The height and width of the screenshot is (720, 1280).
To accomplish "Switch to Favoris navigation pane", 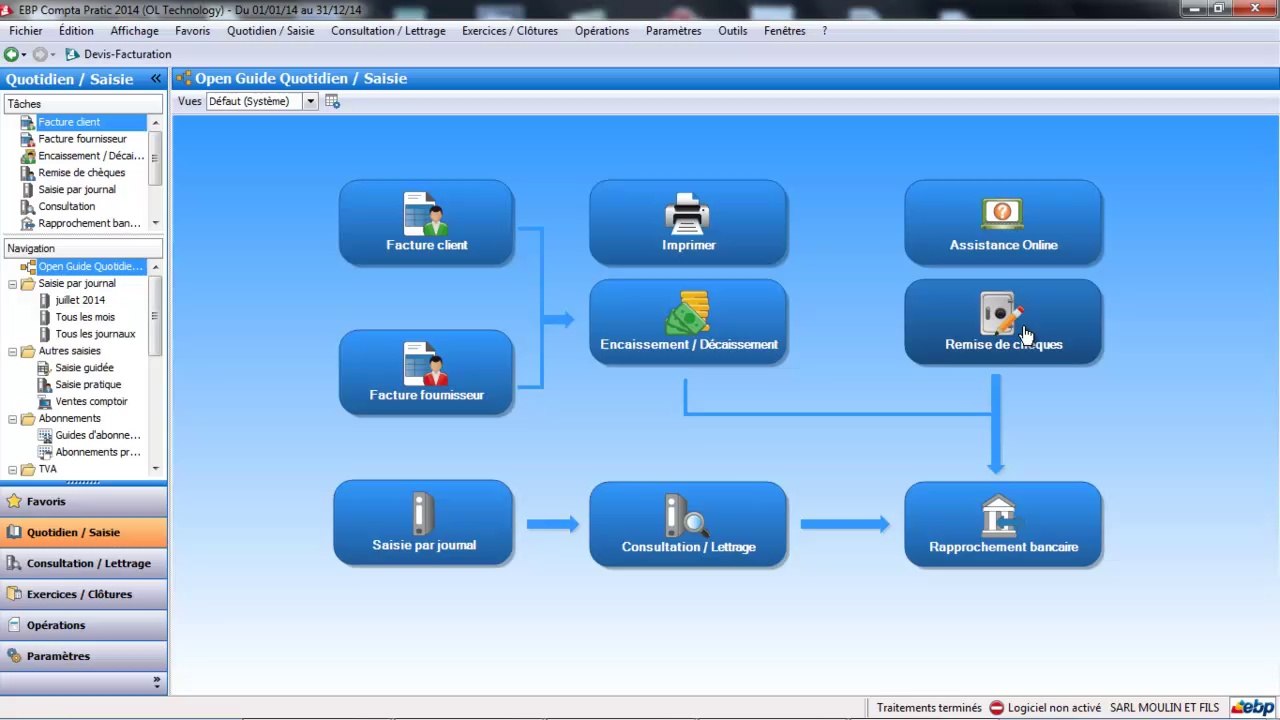I will [x=84, y=502].
